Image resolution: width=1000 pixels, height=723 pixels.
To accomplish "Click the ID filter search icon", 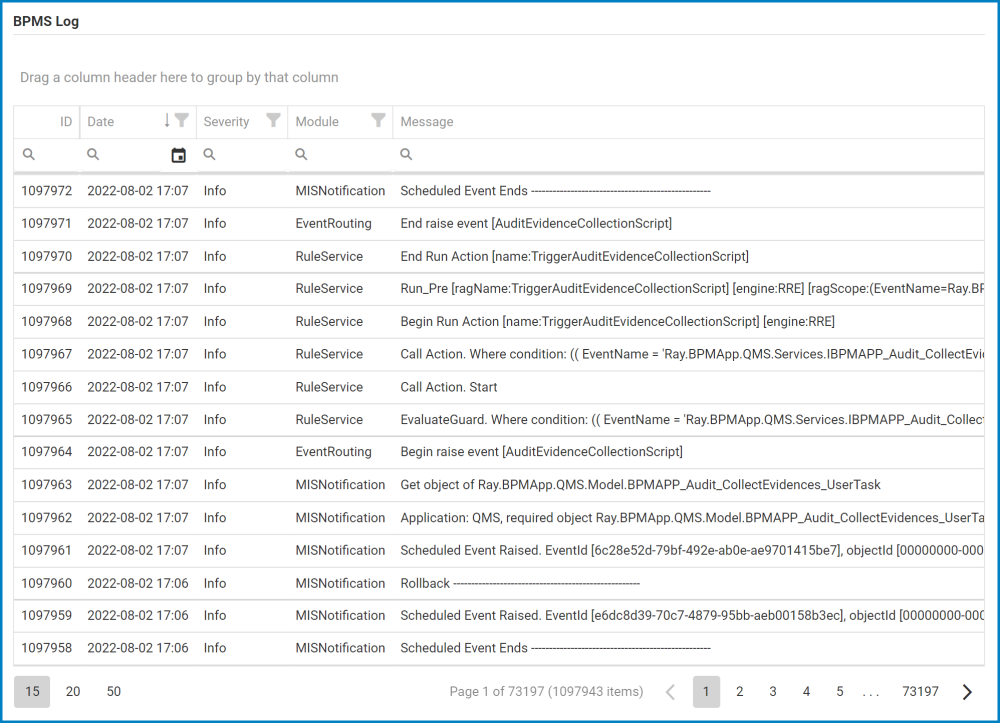I will [x=29, y=155].
